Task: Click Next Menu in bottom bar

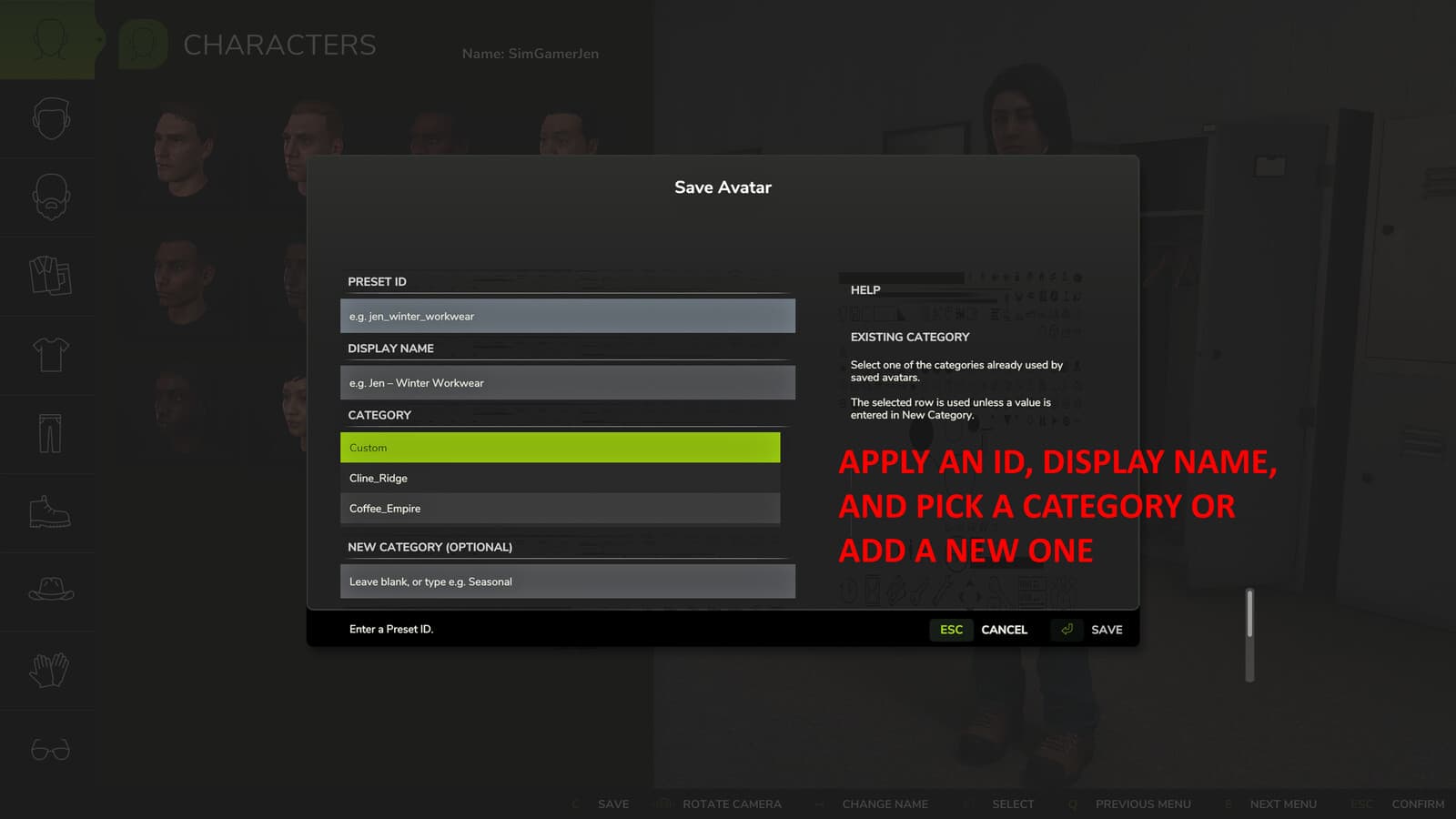Action: pos(1283,804)
